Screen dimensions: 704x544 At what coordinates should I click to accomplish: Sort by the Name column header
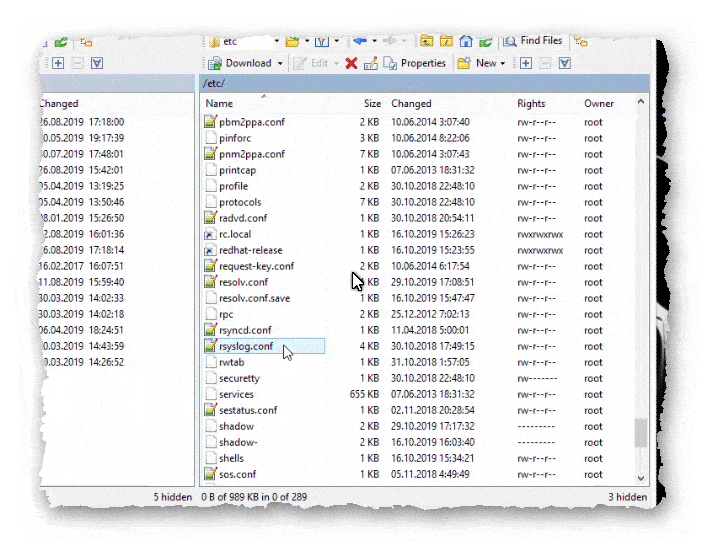219,104
